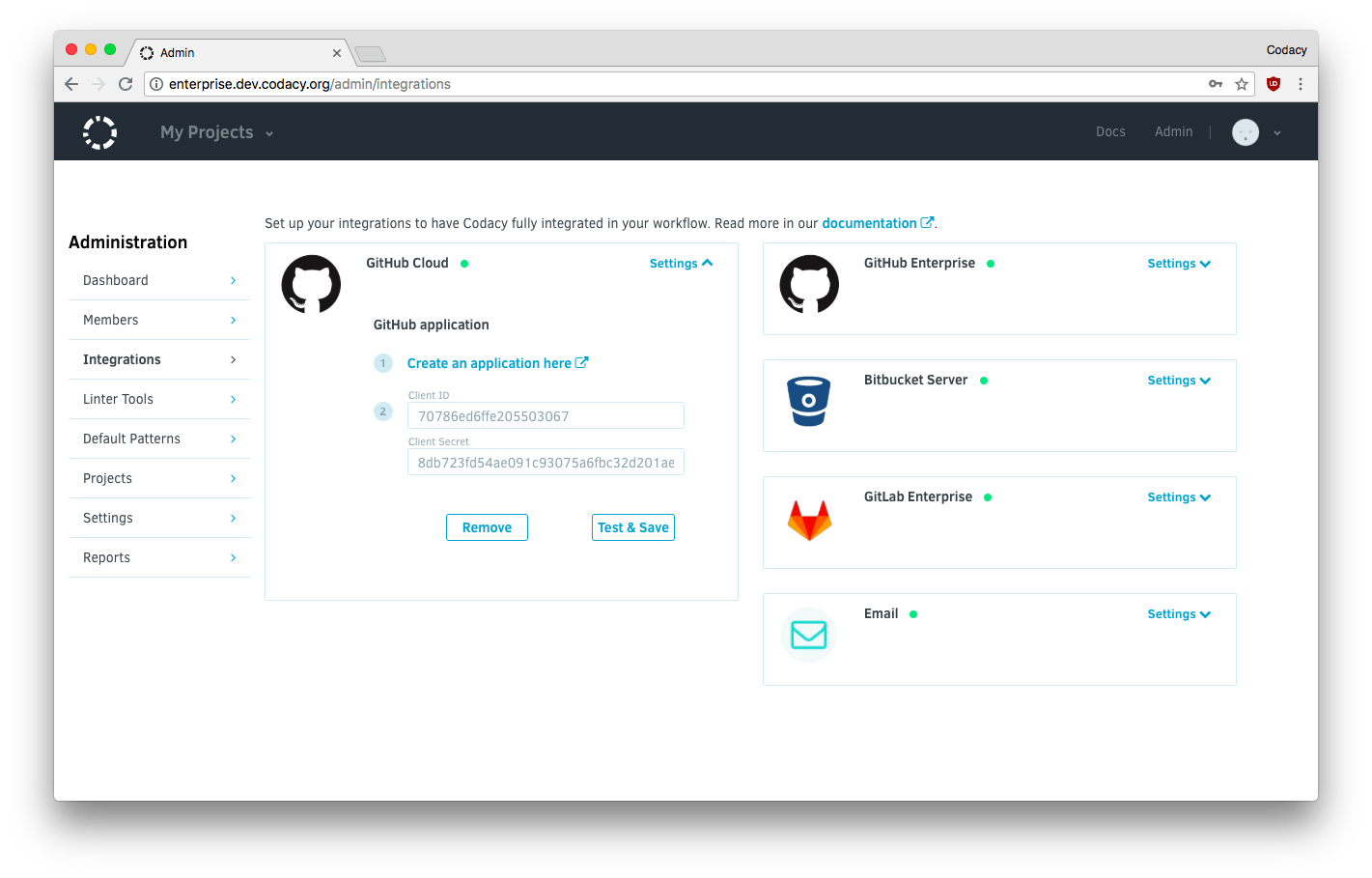
Task: Expand Bitbucket Server Settings
Action: click(x=1179, y=381)
